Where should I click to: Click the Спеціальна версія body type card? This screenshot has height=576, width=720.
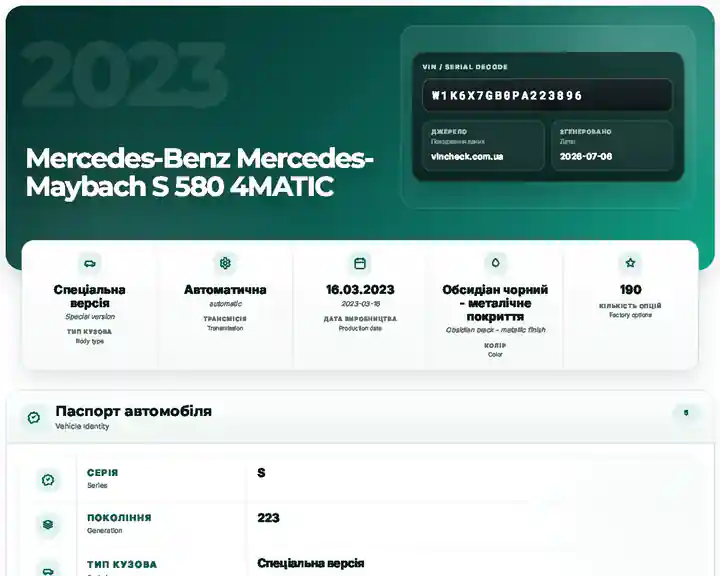(90, 305)
